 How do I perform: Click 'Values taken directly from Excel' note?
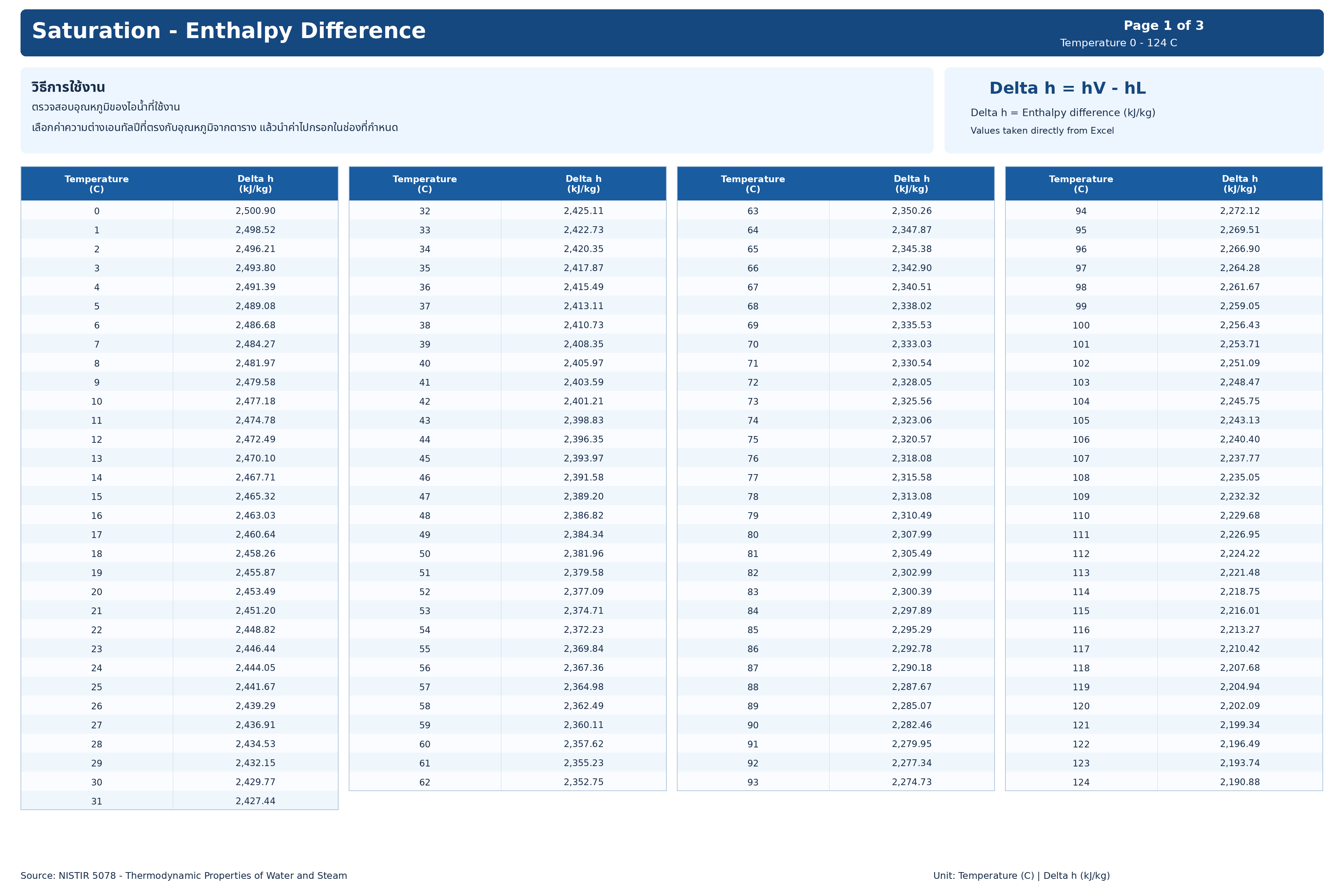[1042, 131]
